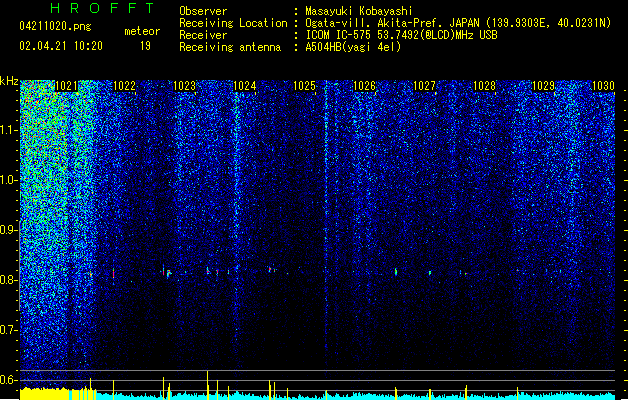
Task: Click the timestamp 02.04.21 10:20
Action: tap(61, 46)
